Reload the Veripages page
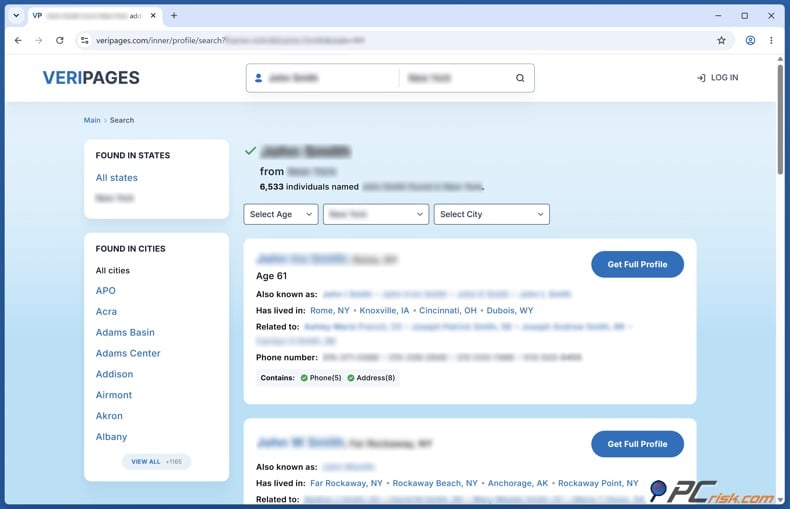Viewport: 790px width, 509px height. click(x=59, y=40)
